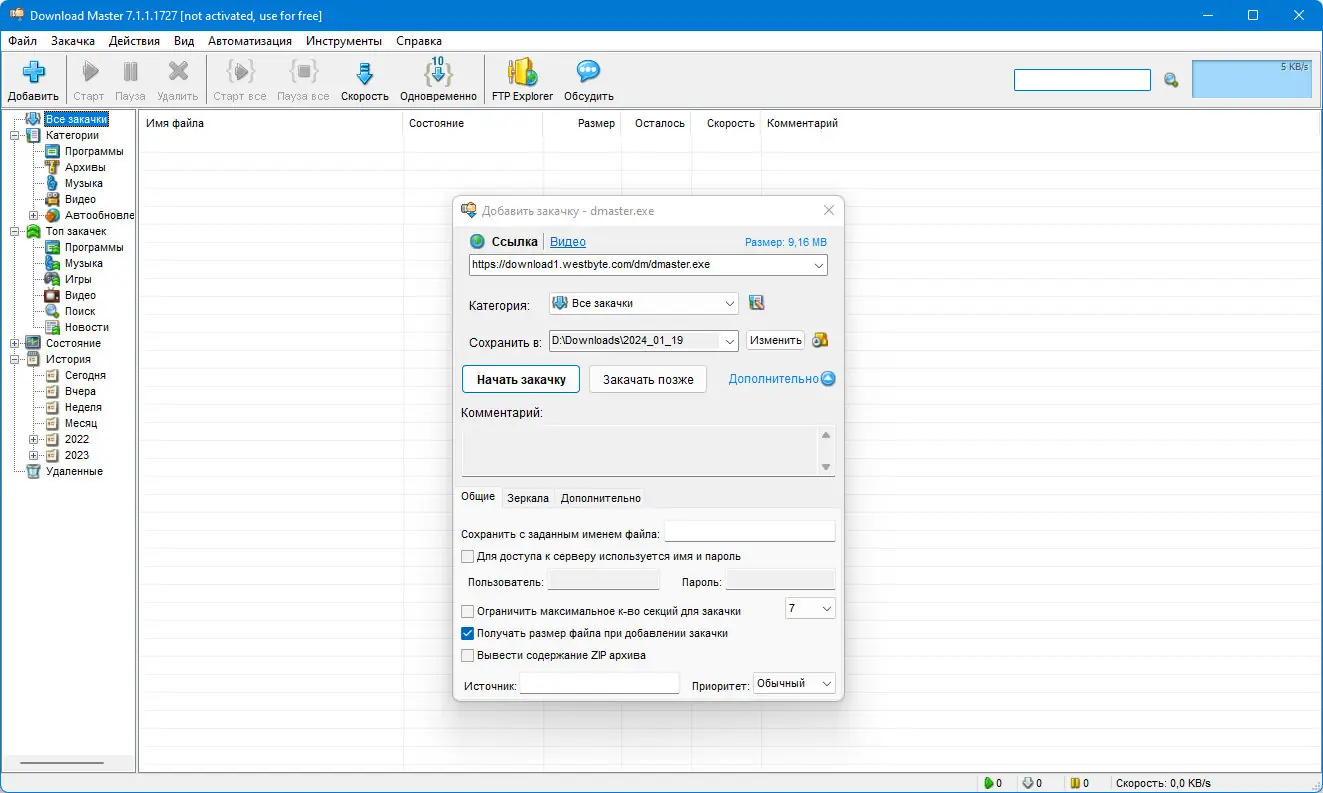
Task: Click the Источник input field
Action: pyautogui.click(x=600, y=683)
